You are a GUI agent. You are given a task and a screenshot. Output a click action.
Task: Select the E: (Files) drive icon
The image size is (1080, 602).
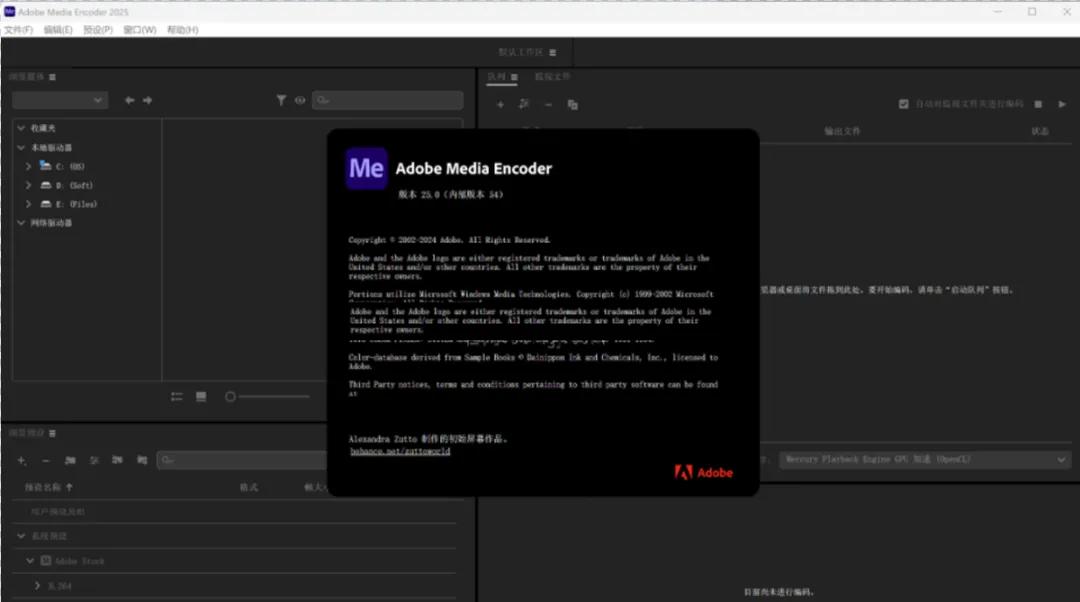[45, 204]
